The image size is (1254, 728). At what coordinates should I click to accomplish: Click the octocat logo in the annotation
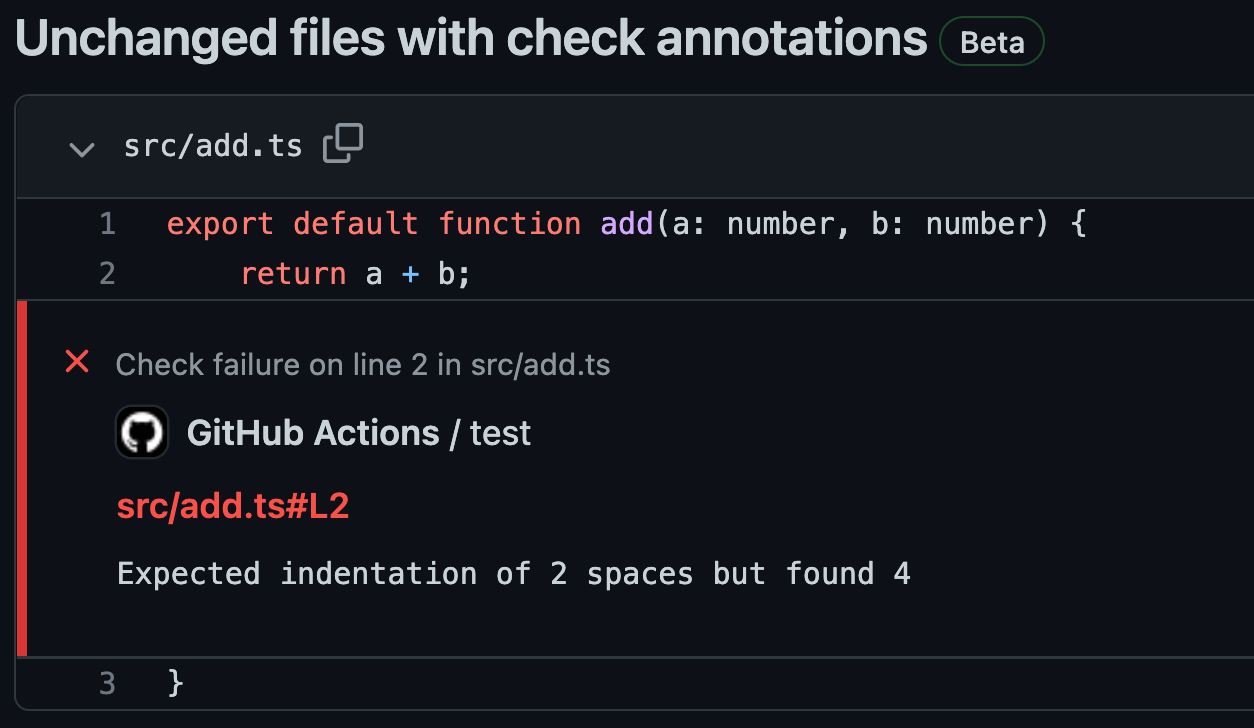(x=142, y=432)
